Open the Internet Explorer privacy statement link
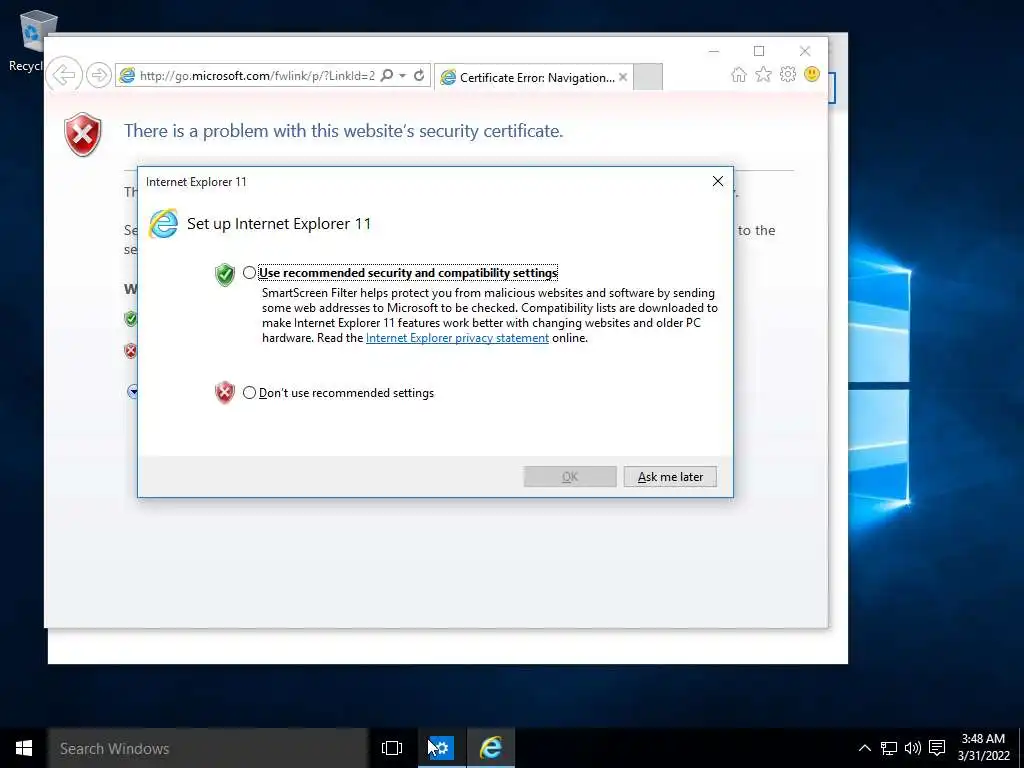This screenshot has width=1024, height=768. [x=457, y=338]
